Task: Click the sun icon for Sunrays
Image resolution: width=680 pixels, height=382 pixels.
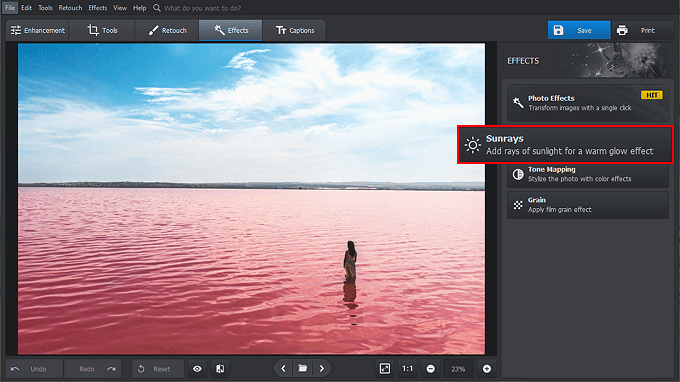Action: click(x=473, y=145)
